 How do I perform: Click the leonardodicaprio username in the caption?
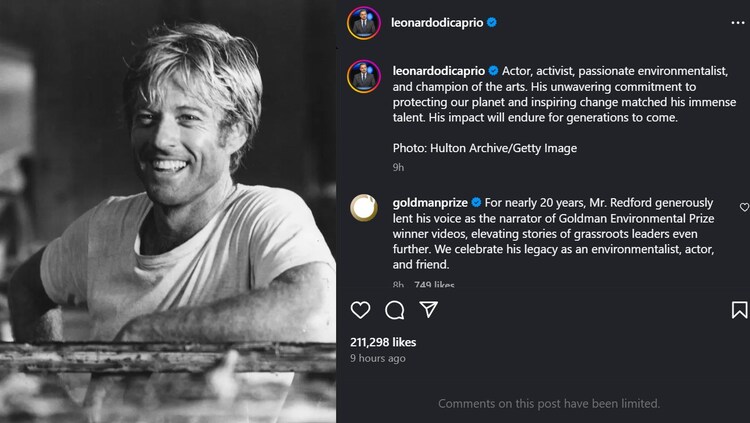[438, 71]
